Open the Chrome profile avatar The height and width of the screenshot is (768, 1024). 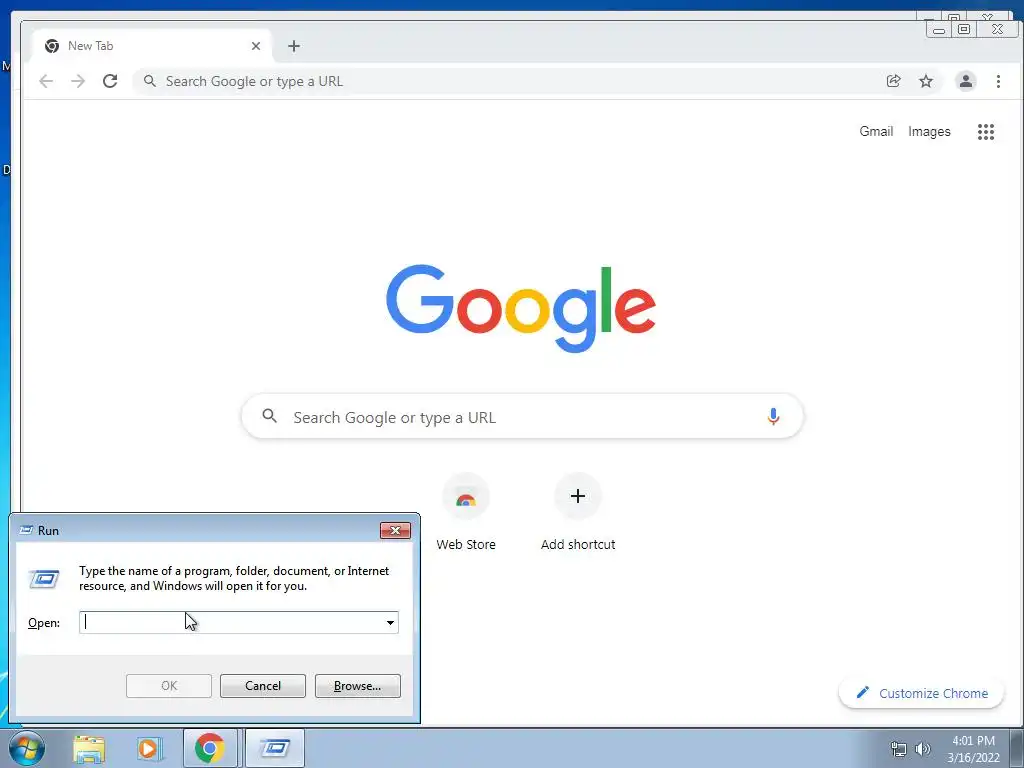pos(966,81)
